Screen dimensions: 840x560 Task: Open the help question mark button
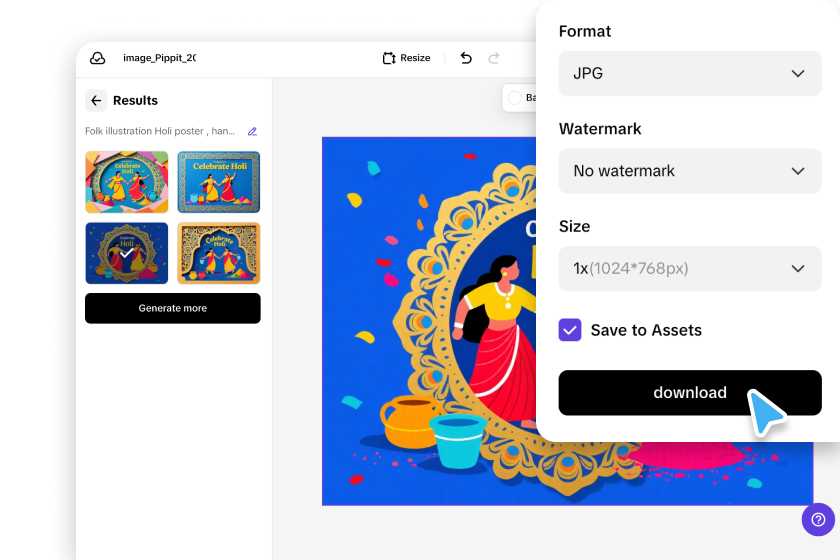818,519
